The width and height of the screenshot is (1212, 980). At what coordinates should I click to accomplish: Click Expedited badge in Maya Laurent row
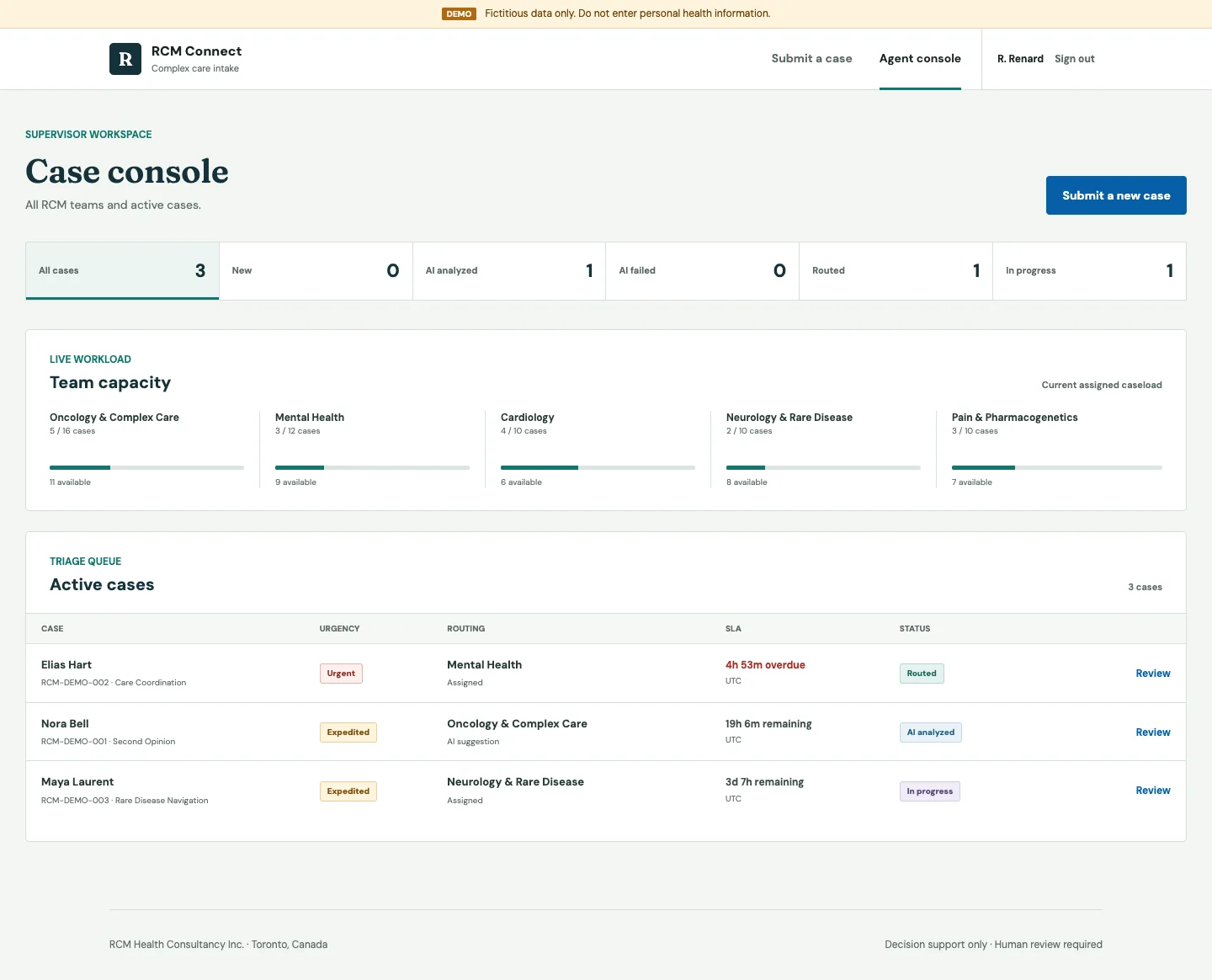tap(348, 791)
